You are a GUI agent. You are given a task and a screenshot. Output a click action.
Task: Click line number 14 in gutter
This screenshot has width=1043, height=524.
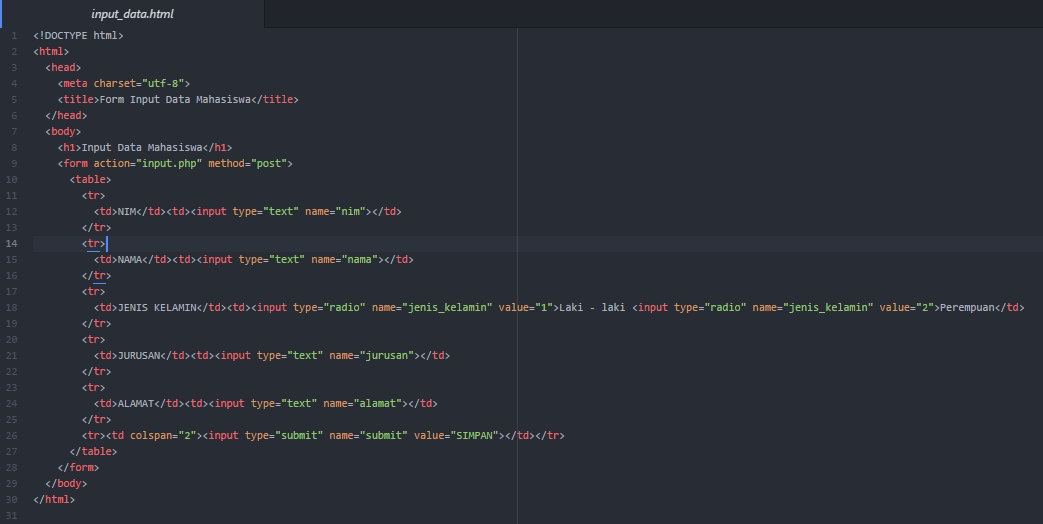click(11, 243)
